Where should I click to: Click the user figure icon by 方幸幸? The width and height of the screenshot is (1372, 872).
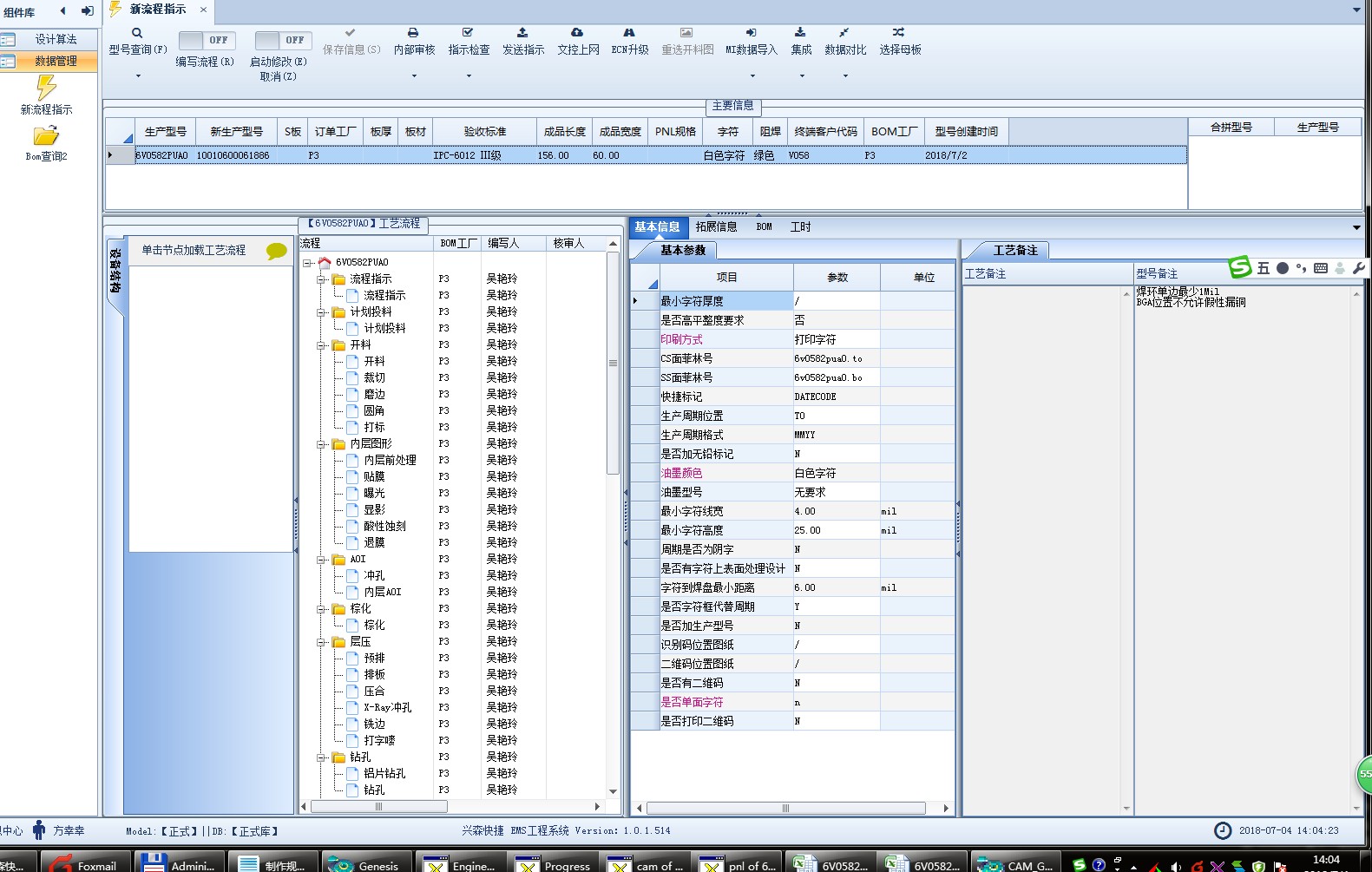(x=39, y=830)
